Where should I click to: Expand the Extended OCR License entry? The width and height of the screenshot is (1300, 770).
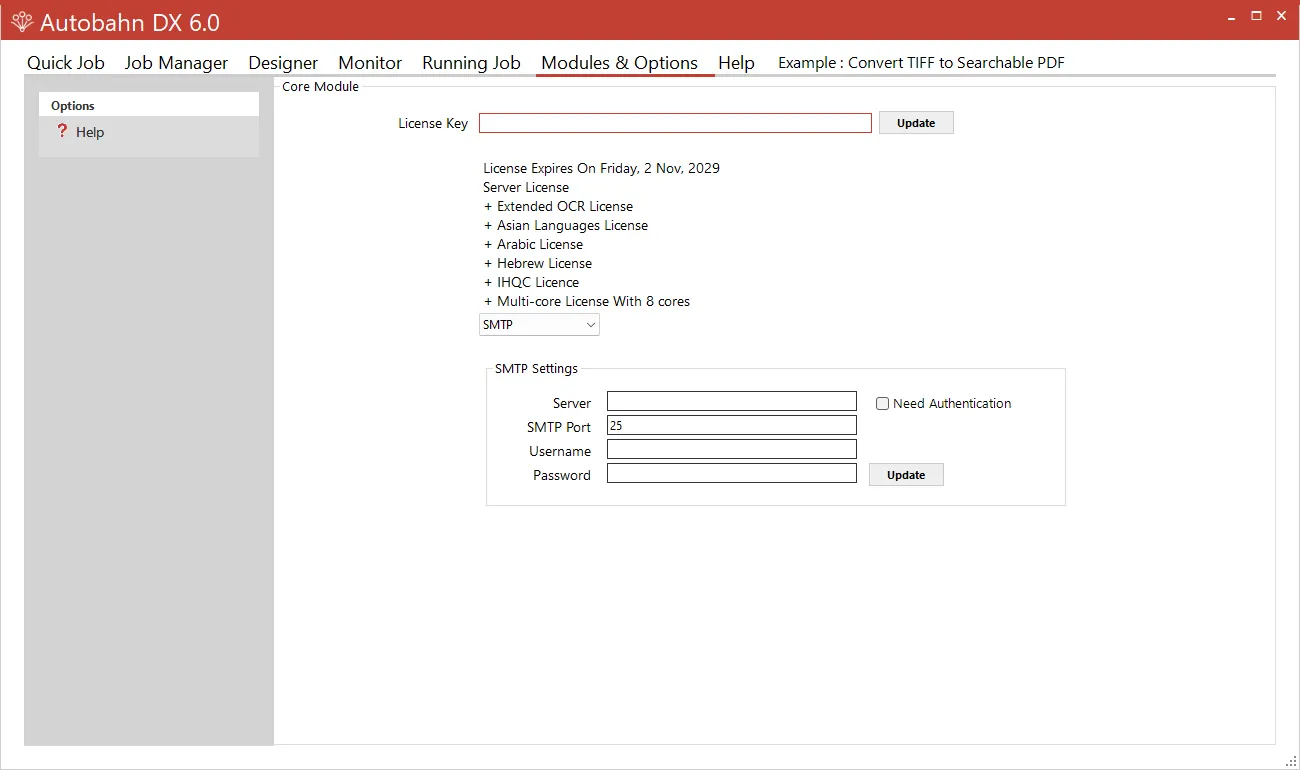tap(487, 206)
